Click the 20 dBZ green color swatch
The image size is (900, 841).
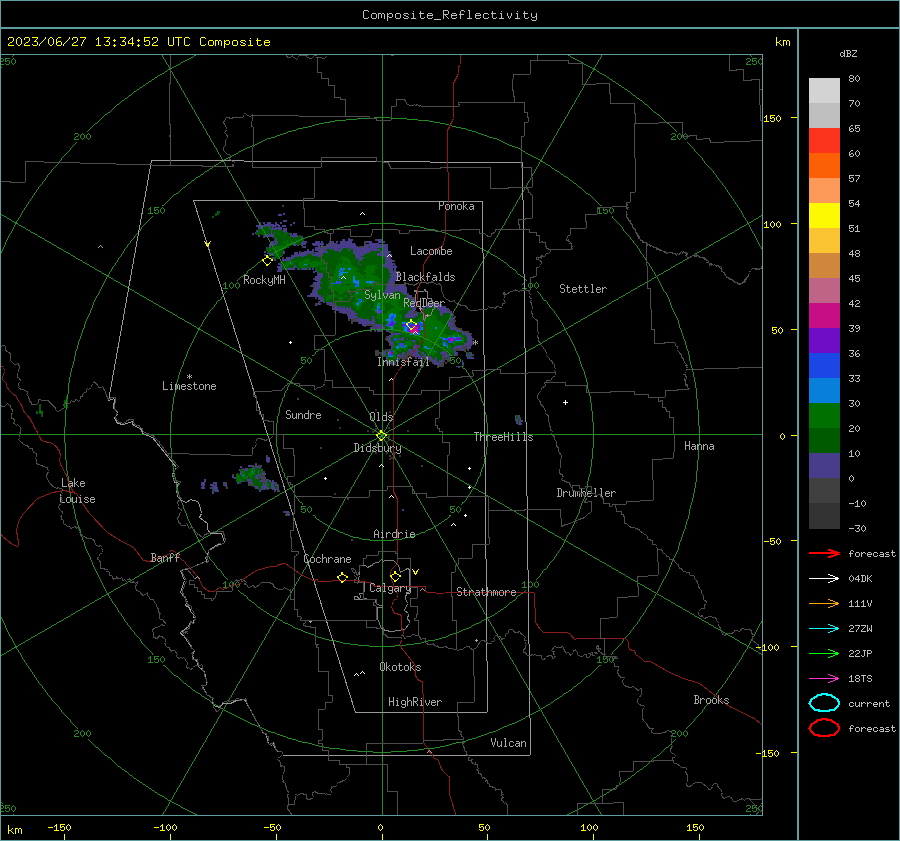(824, 440)
